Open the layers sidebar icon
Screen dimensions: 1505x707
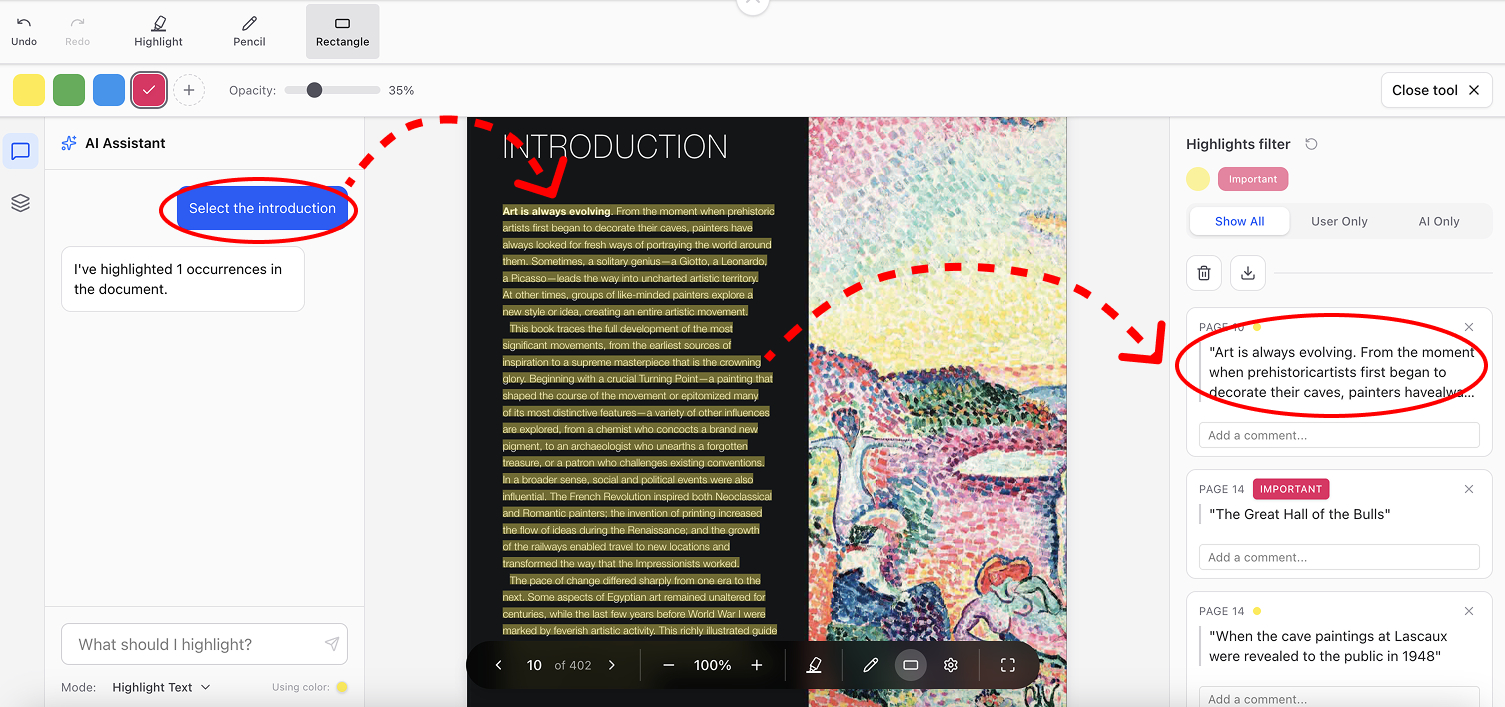21,203
